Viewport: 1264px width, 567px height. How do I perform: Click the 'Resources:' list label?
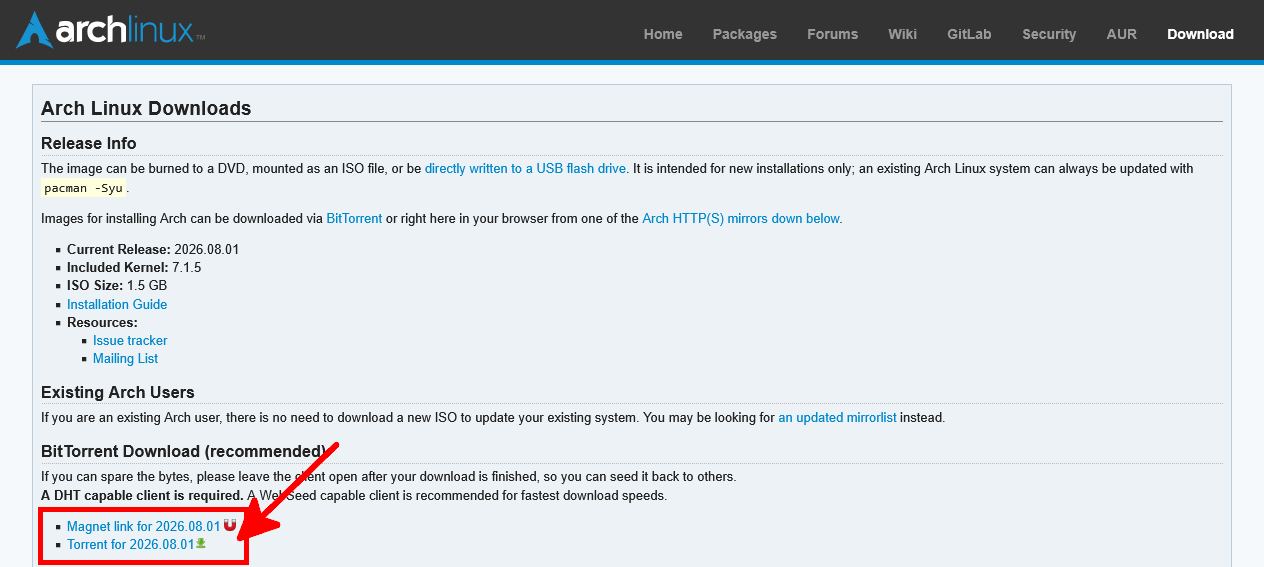[102, 322]
